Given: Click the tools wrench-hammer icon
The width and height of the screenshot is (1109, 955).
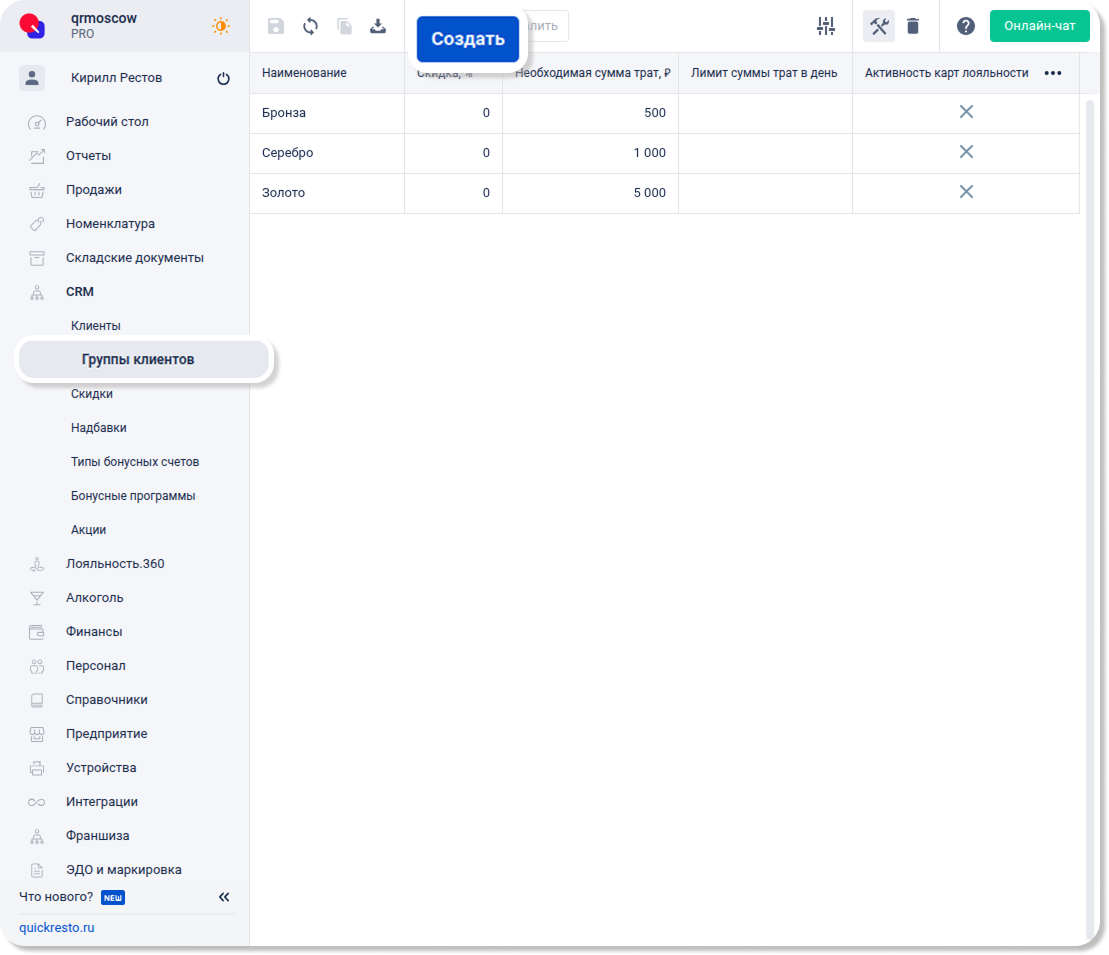Looking at the screenshot, I should 879,26.
